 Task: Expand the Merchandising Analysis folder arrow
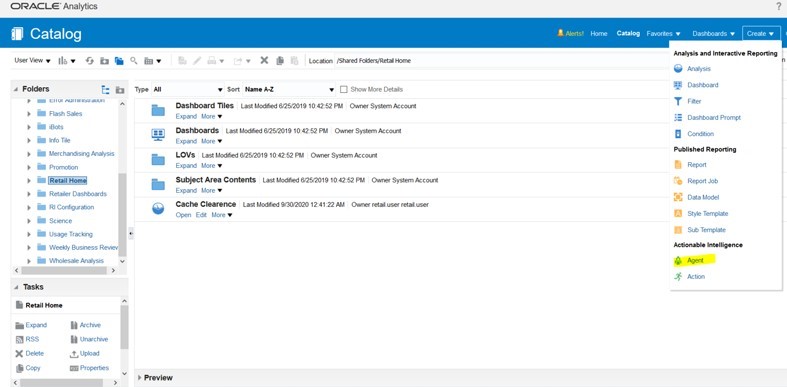tap(29, 154)
